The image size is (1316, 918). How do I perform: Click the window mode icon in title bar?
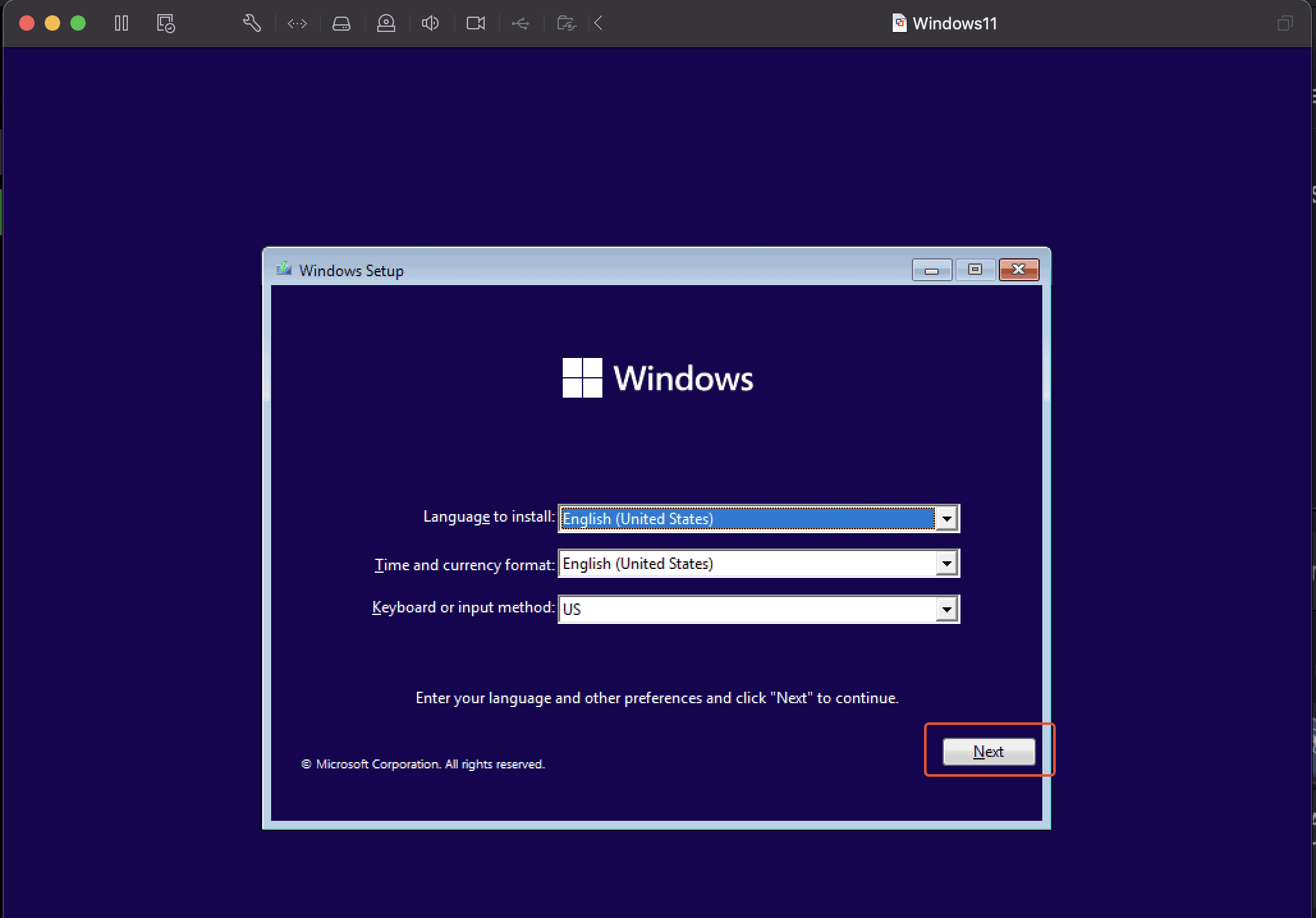[1285, 24]
